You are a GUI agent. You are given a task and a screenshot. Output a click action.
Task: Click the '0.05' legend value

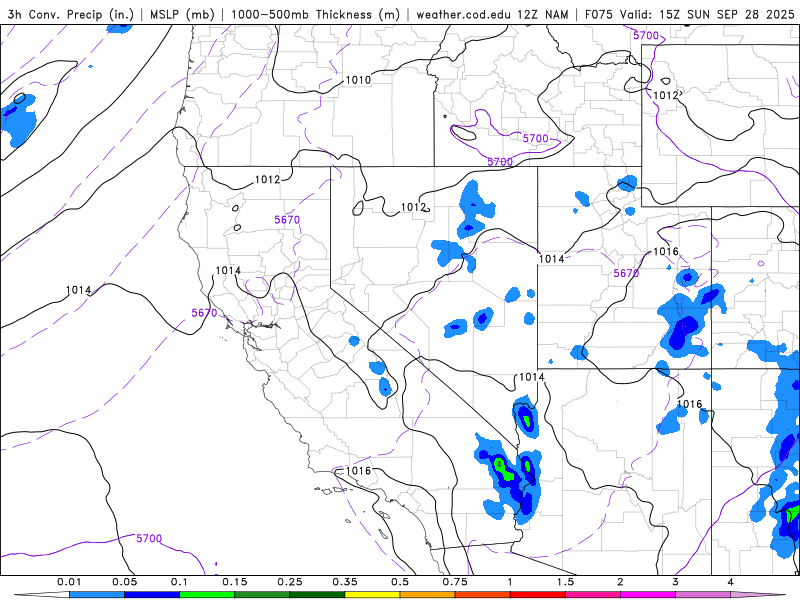[124, 582]
